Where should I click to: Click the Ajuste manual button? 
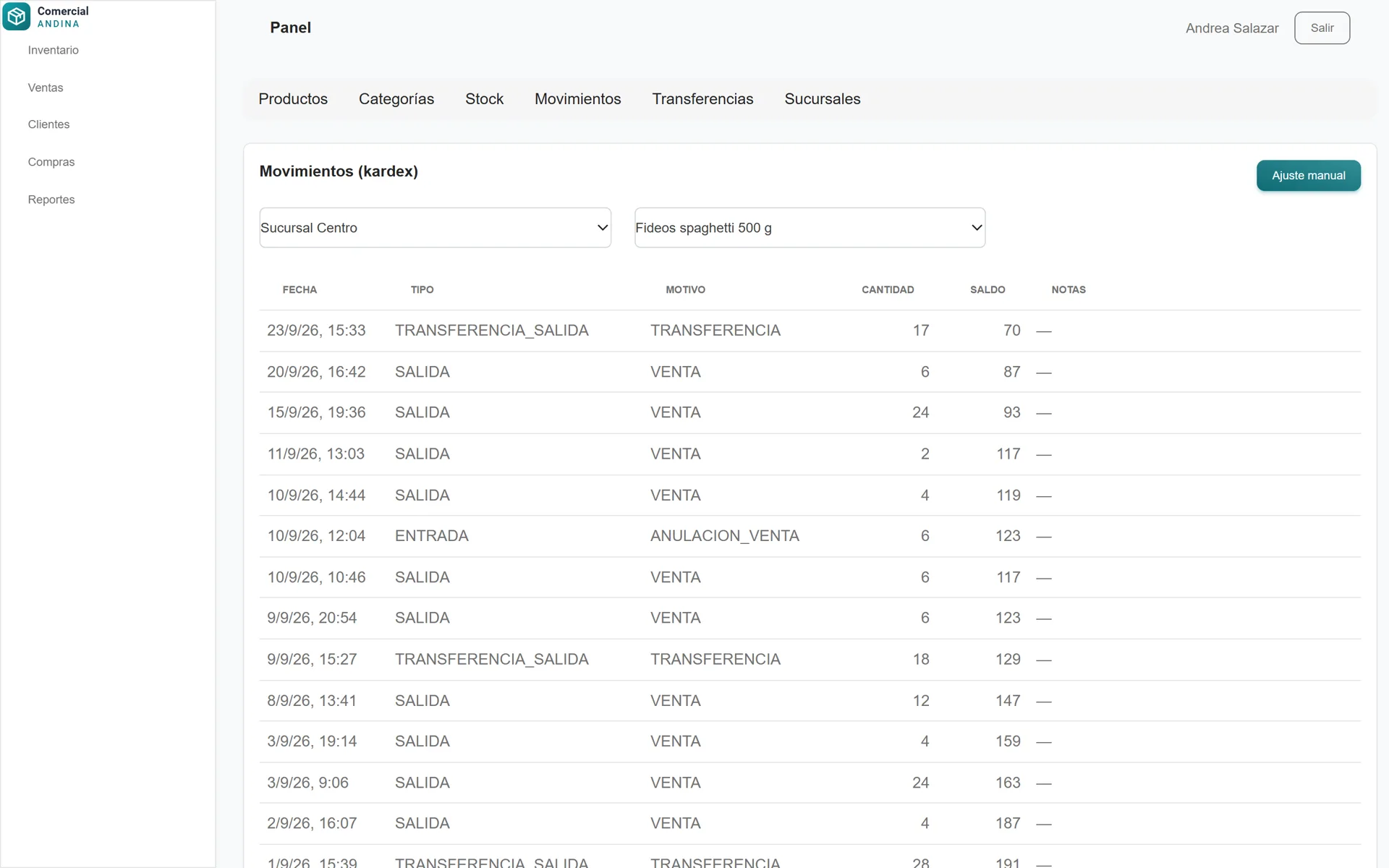[1308, 176]
